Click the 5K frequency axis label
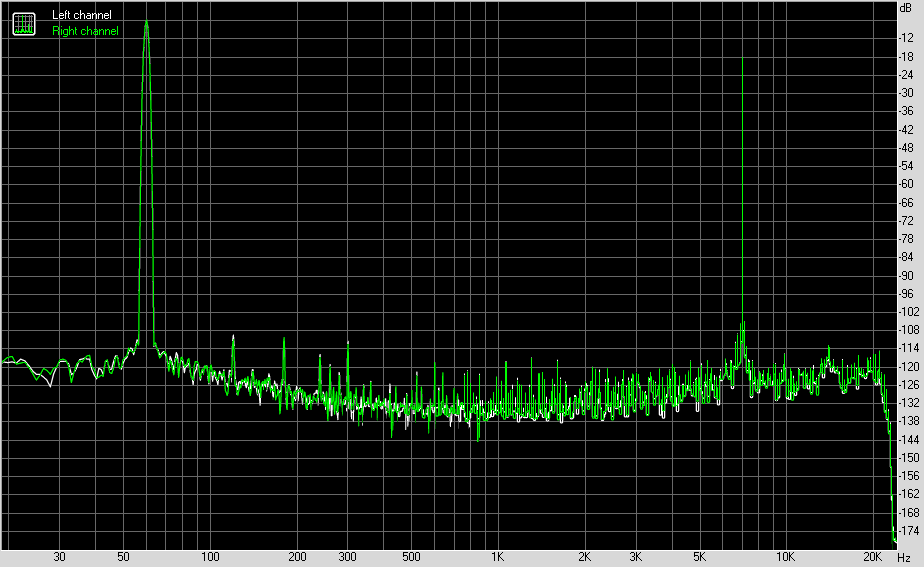Viewport: 924px width, 567px height. (x=699, y=557)
